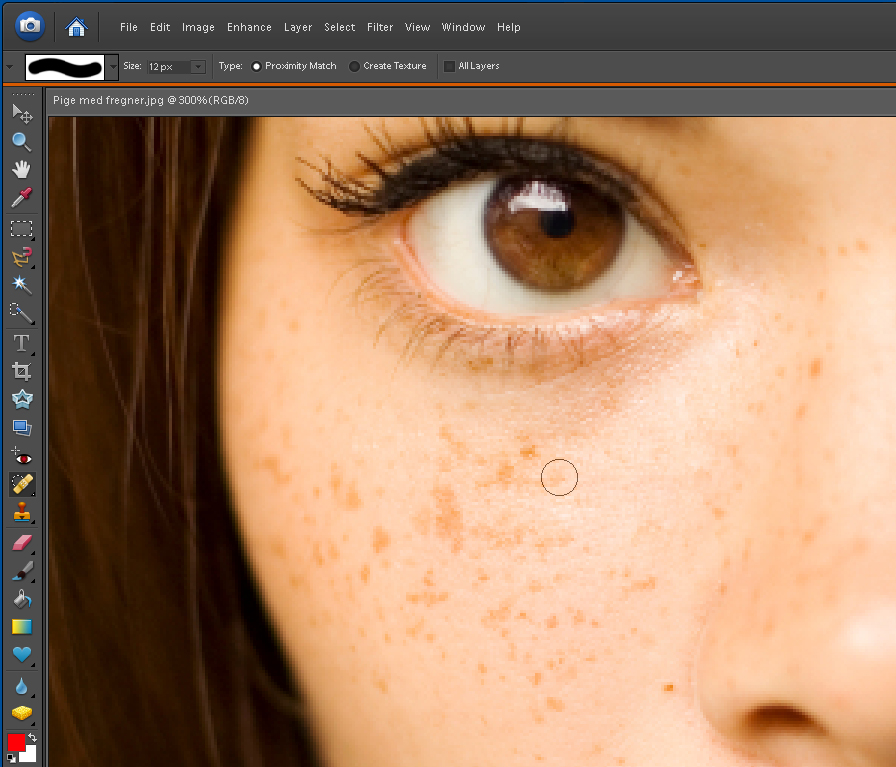Enable the All Layers checkbox
896x767 pixels.
coord(449,66)
